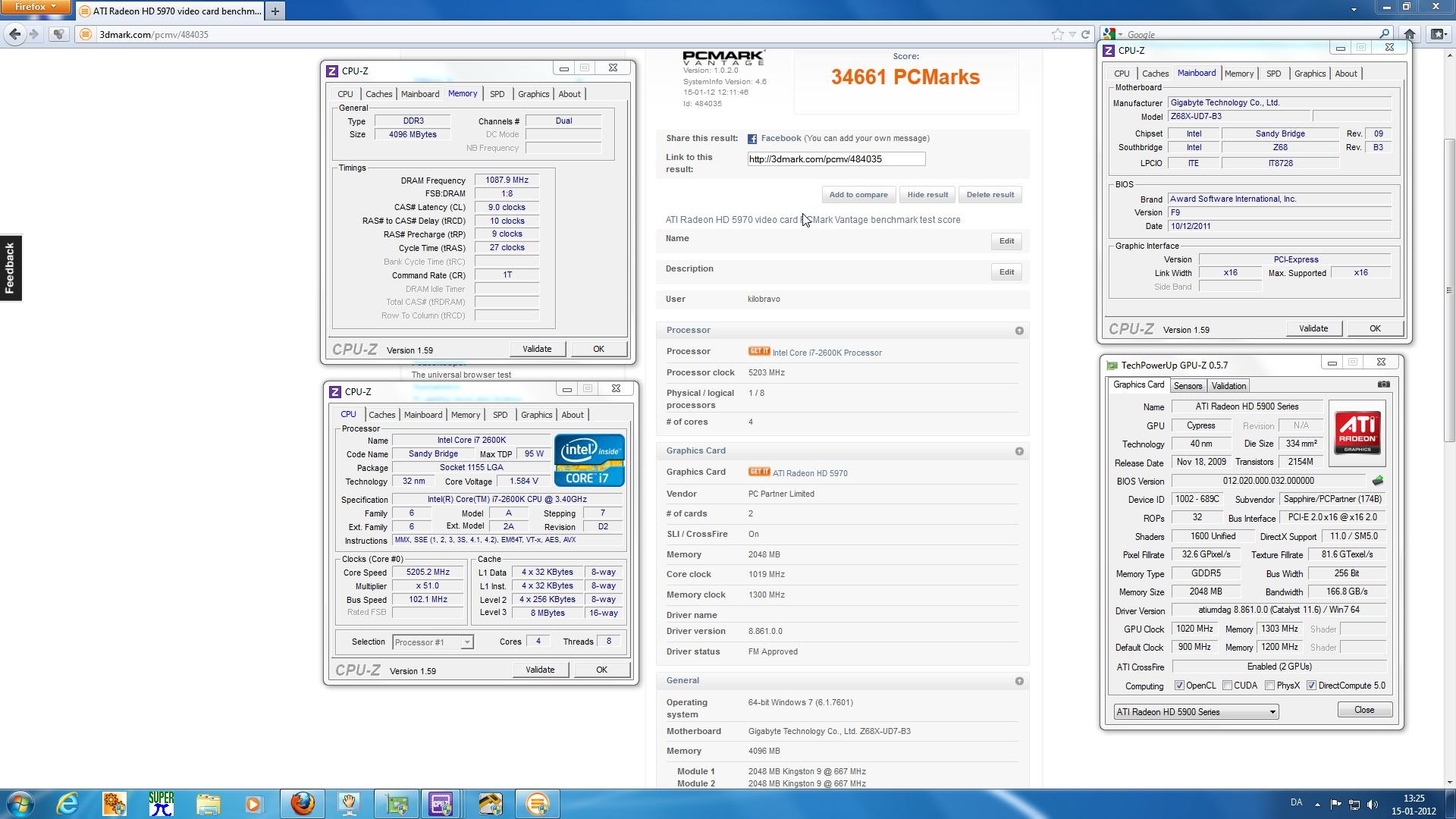Open Super PI from taskbar
The height and width of the screenshot is (819, 1456).
tap(162, 804)
